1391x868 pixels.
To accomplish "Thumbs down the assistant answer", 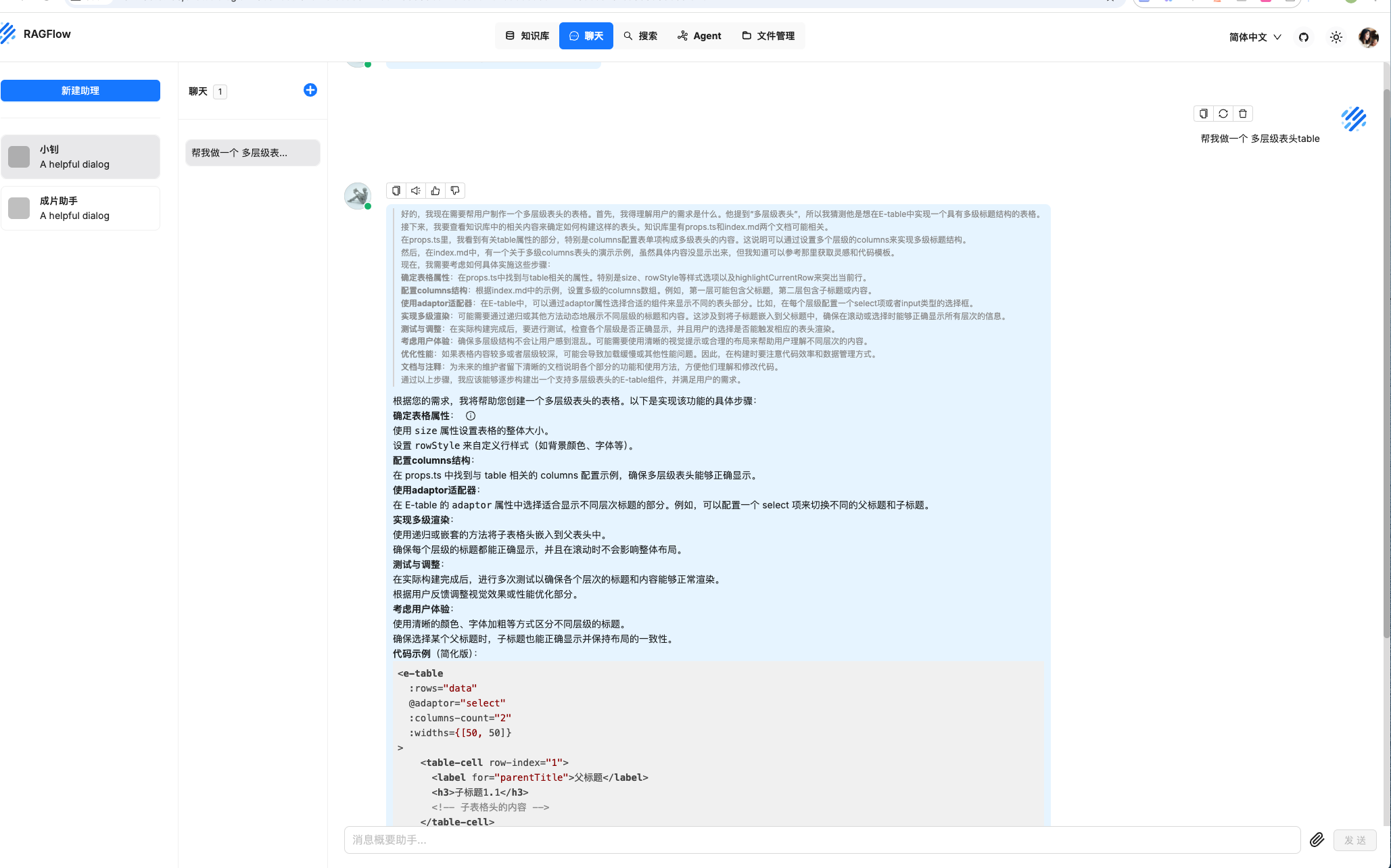I will (455, 191).
